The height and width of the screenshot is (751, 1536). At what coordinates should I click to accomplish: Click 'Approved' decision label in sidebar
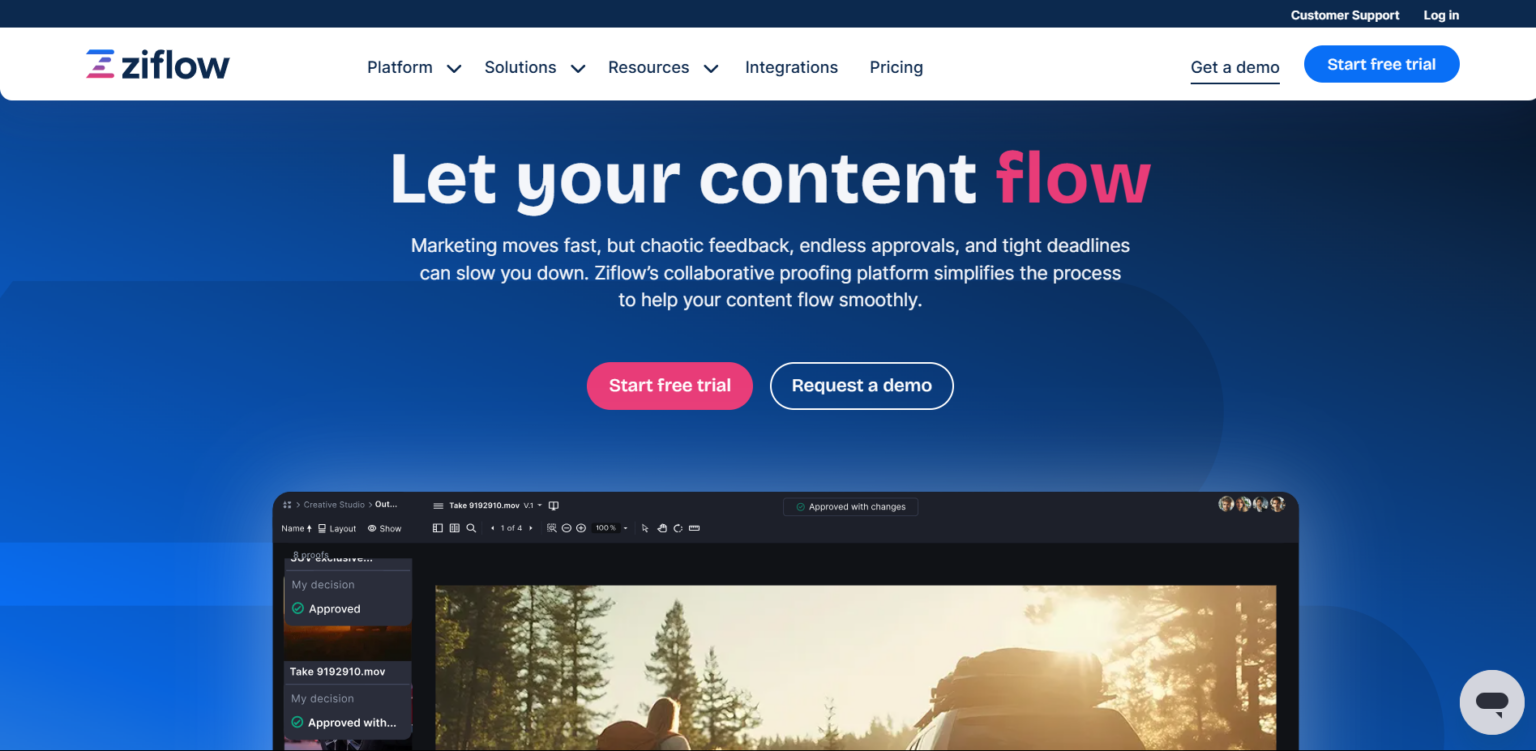coord(334,609)
